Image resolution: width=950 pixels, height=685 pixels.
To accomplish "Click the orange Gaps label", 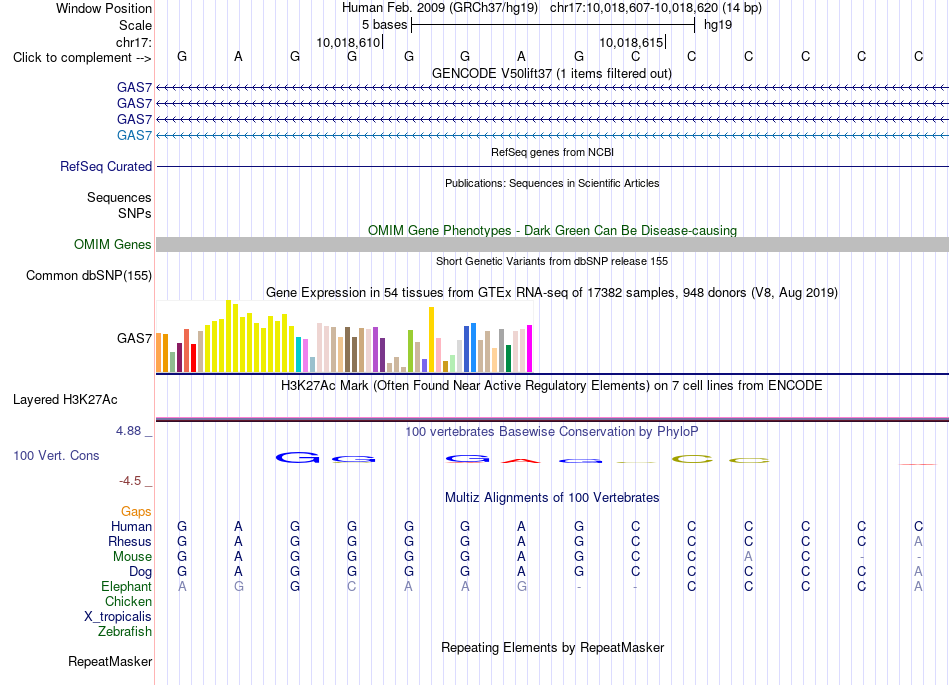I will coord(136,512).
